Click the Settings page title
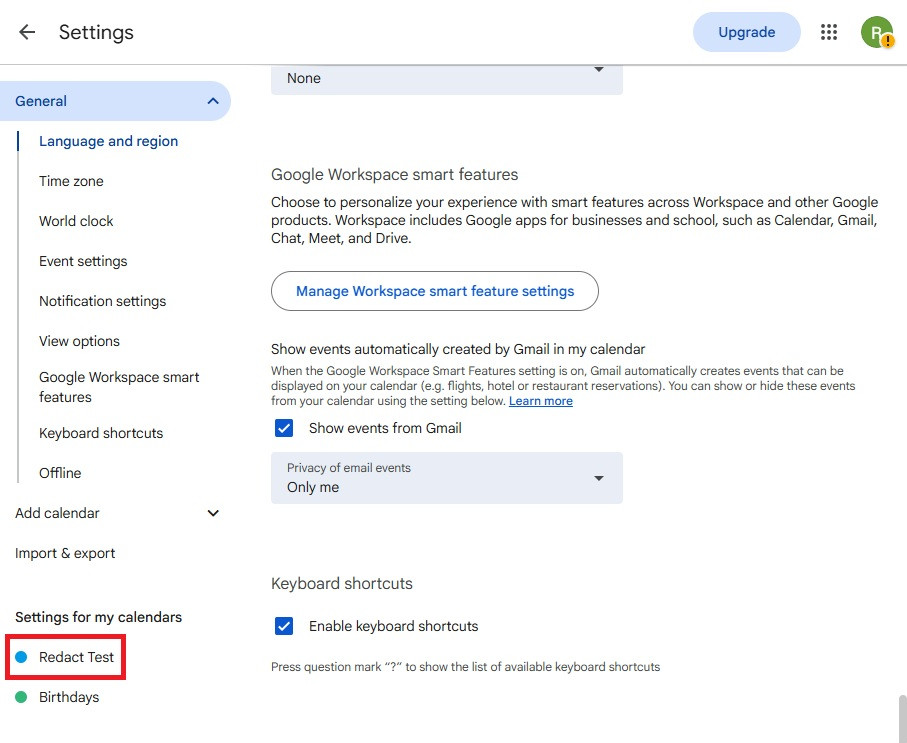 [x=96, y=32]
